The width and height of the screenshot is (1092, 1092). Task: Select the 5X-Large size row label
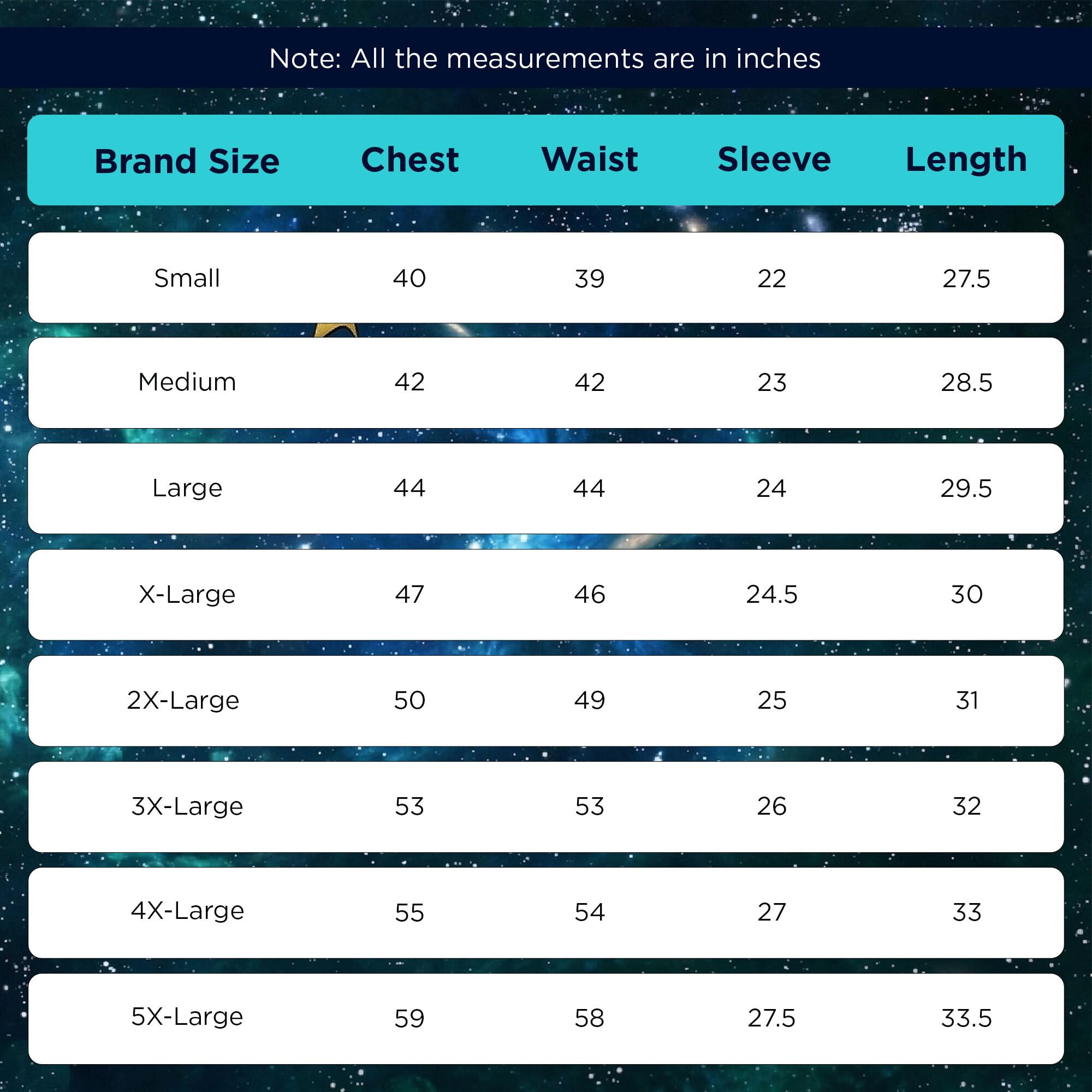(x=187, y=1016)
